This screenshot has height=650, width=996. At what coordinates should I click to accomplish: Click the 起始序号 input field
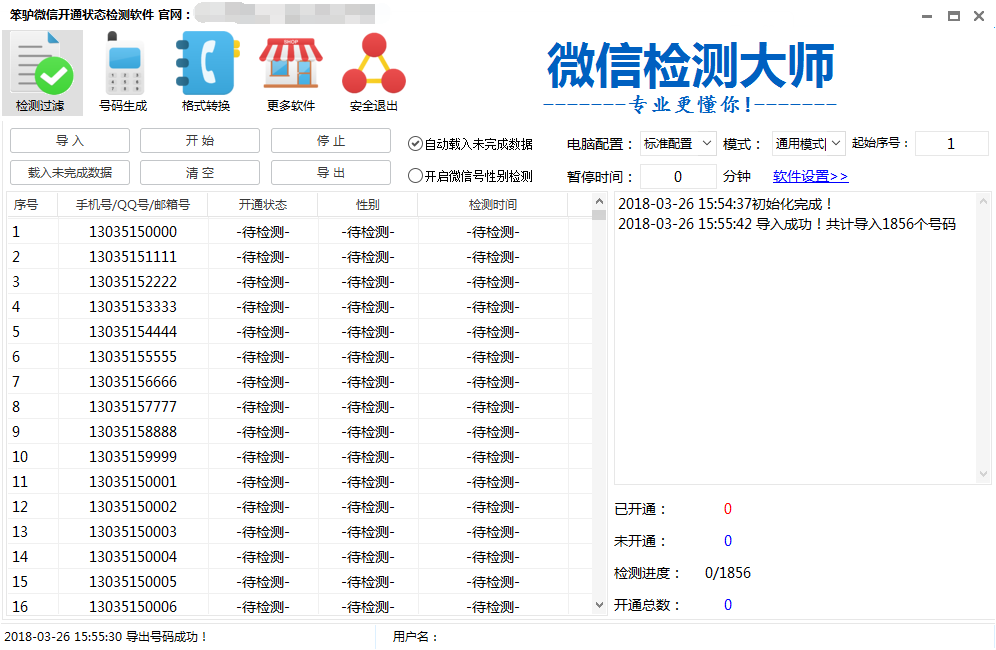point(951,144)
